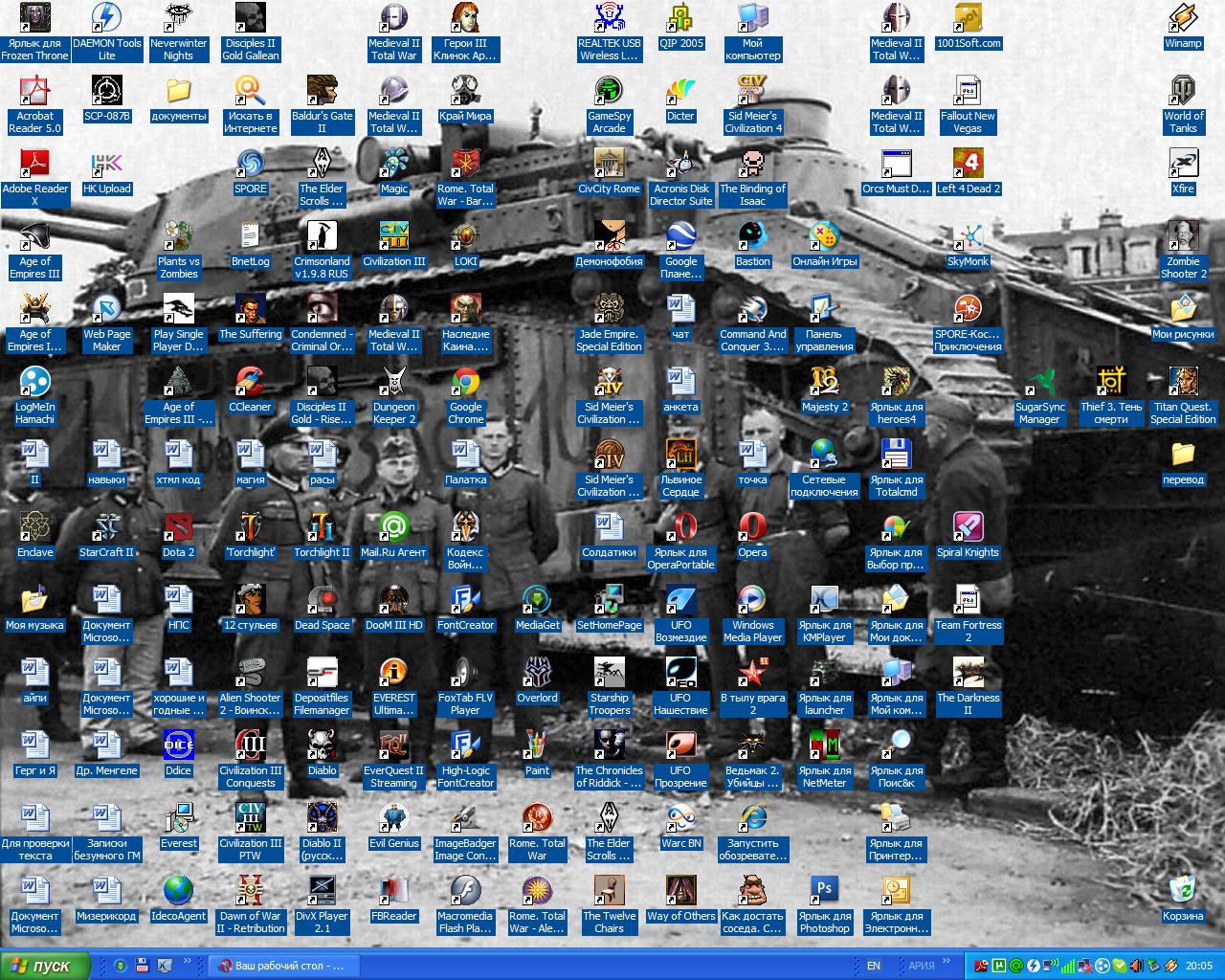Select the Моя музыка folder
This screenshot has height=980, width=1225.
click(x=34, y=608)
